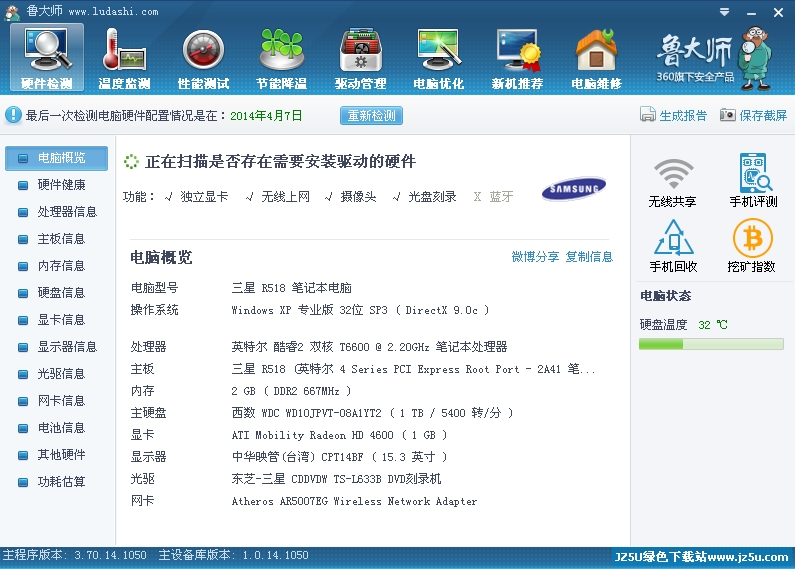Click 生成报告 to generate a report
This screenshot has height=569, width=795.
(x=673, y=115)
